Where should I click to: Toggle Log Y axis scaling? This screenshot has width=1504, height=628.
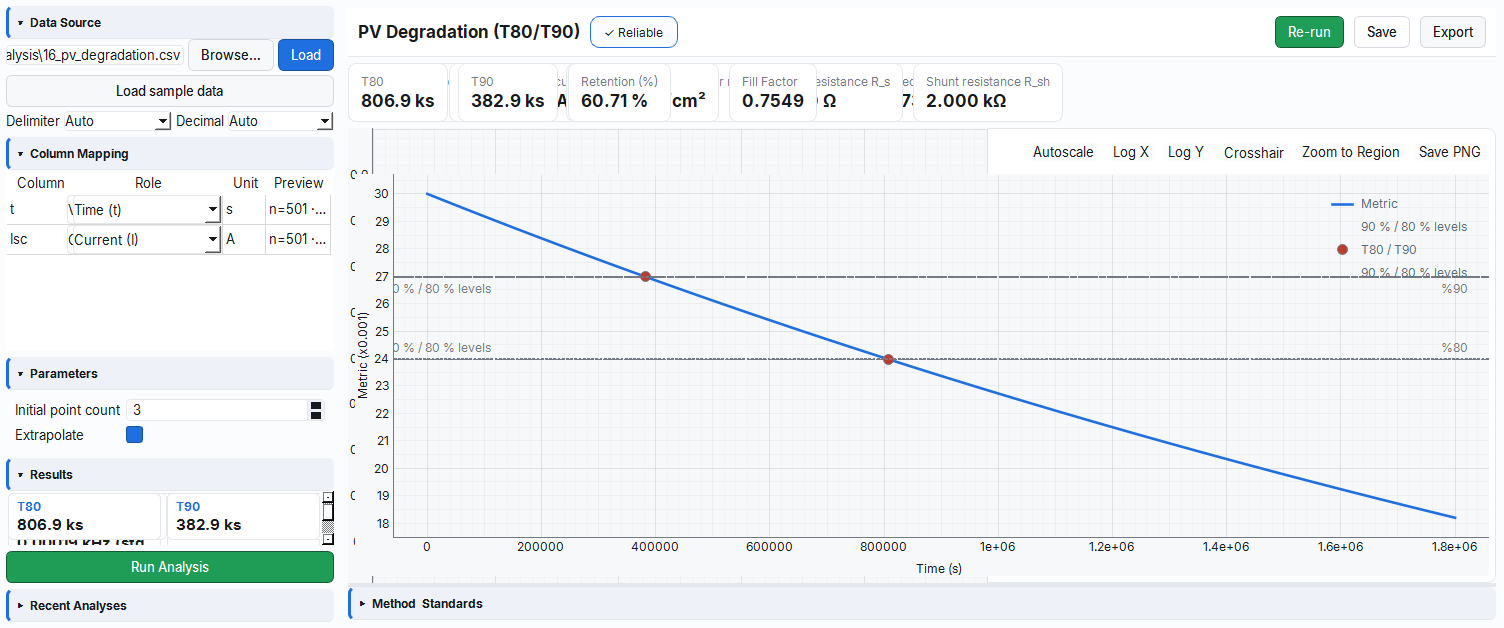coord(1186,152)
